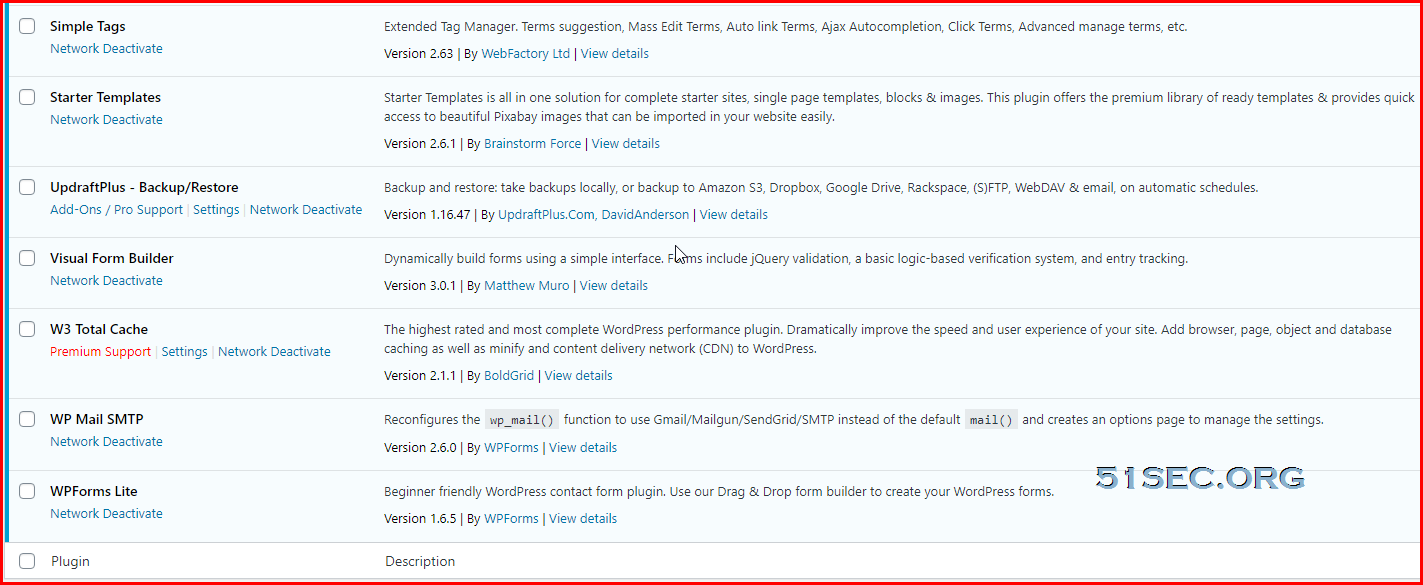Open Matthew Muro author link
The image size is (1423, 585).
pyautogui.click(x=526, y=285)
